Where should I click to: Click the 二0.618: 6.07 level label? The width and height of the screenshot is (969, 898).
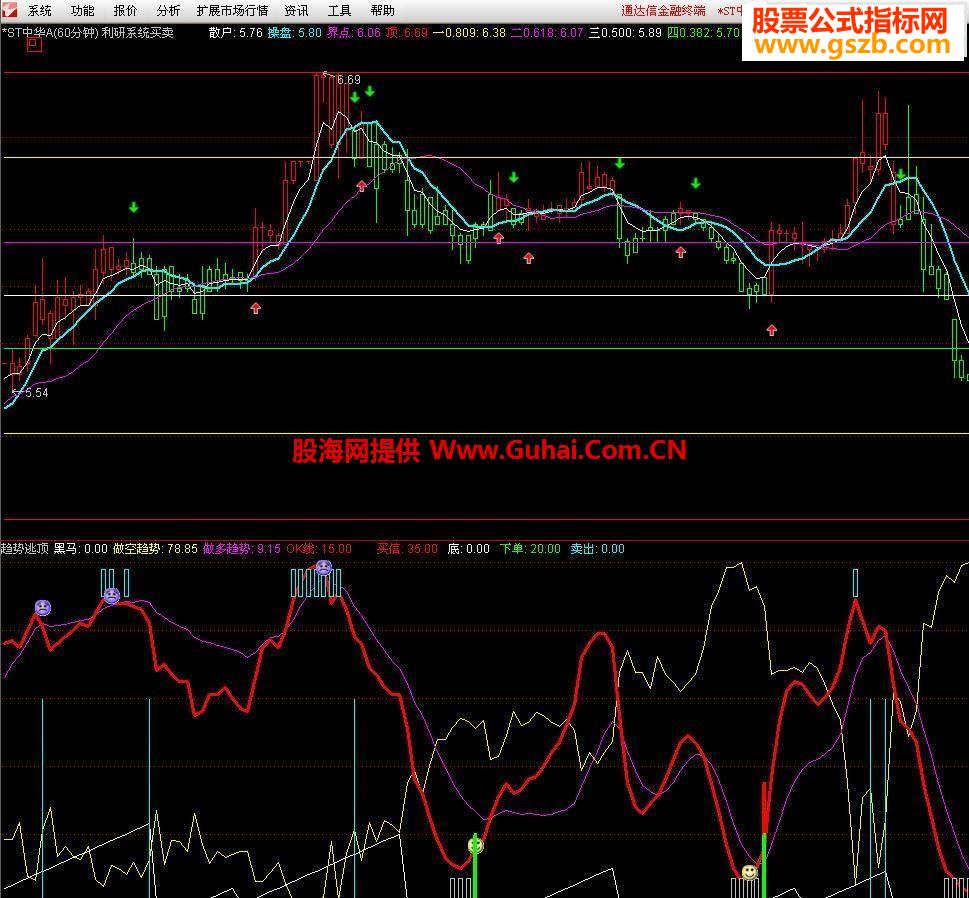pyautogui.click(x=547, y=33)
